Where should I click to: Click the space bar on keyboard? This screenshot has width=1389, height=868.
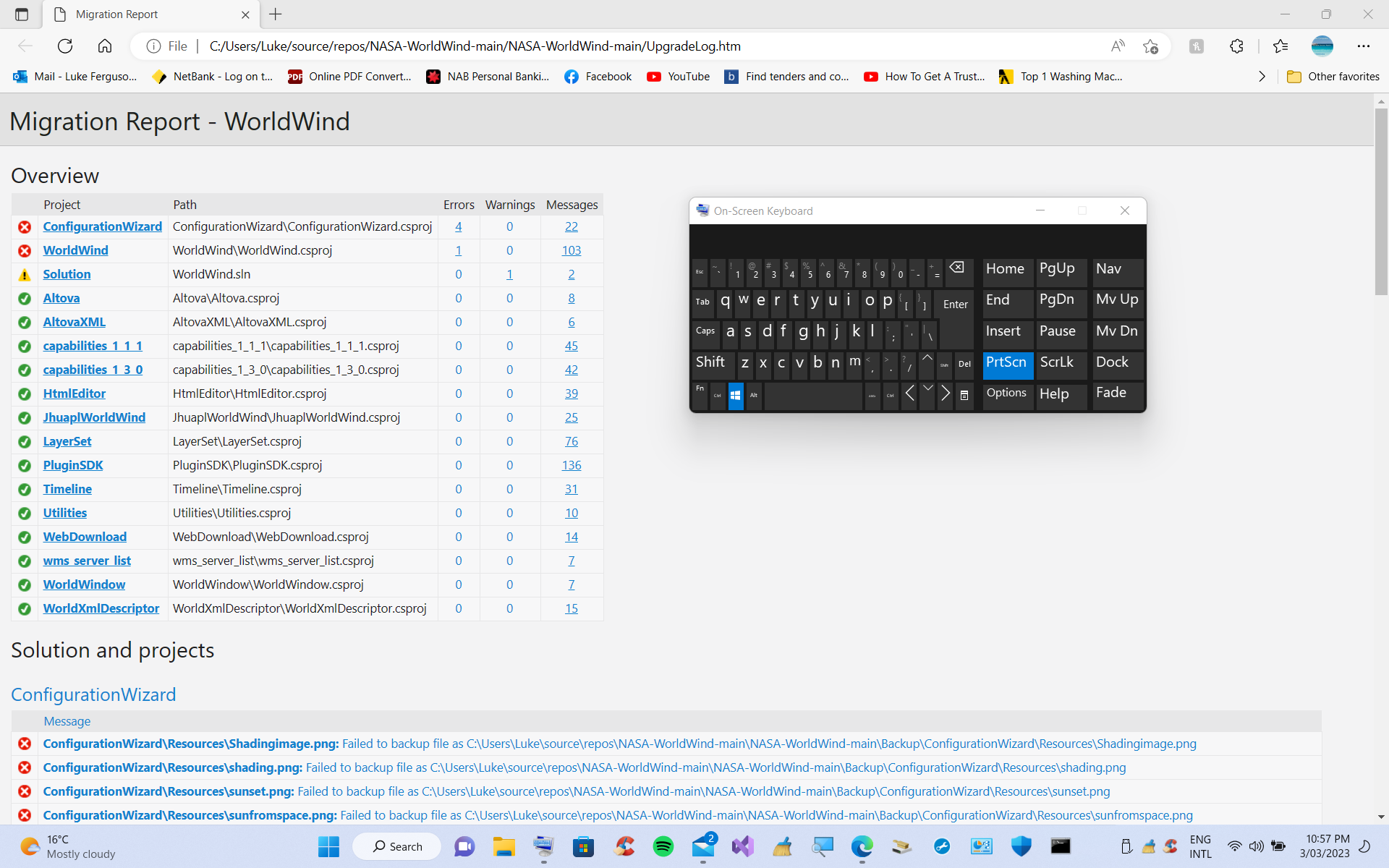(813, 396)
